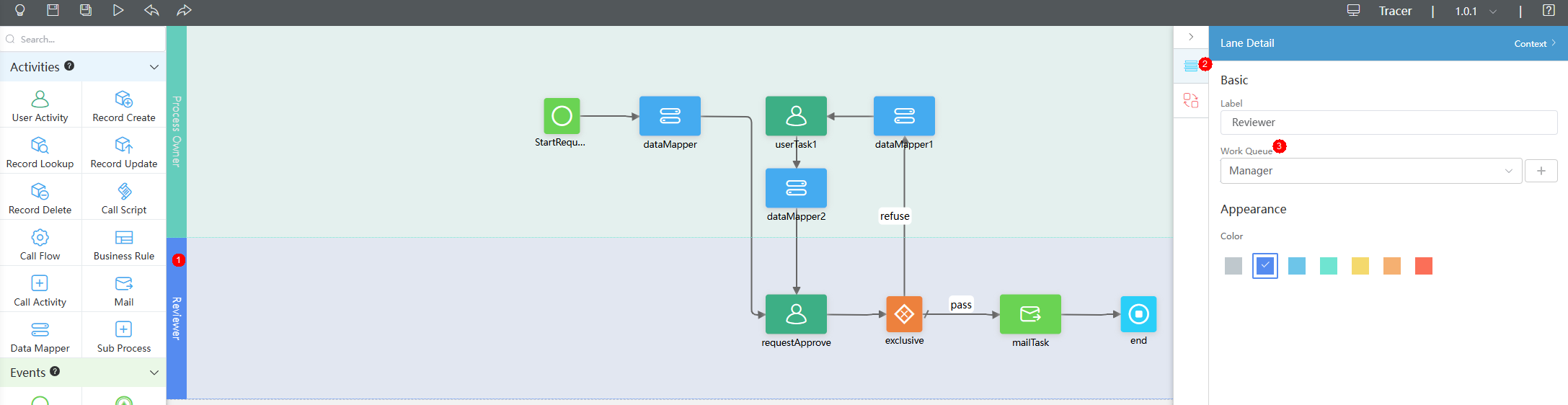The width and height of the screenshot is (1568, 405).
Task: Select Business Rule activity
Action: (124, 244)
